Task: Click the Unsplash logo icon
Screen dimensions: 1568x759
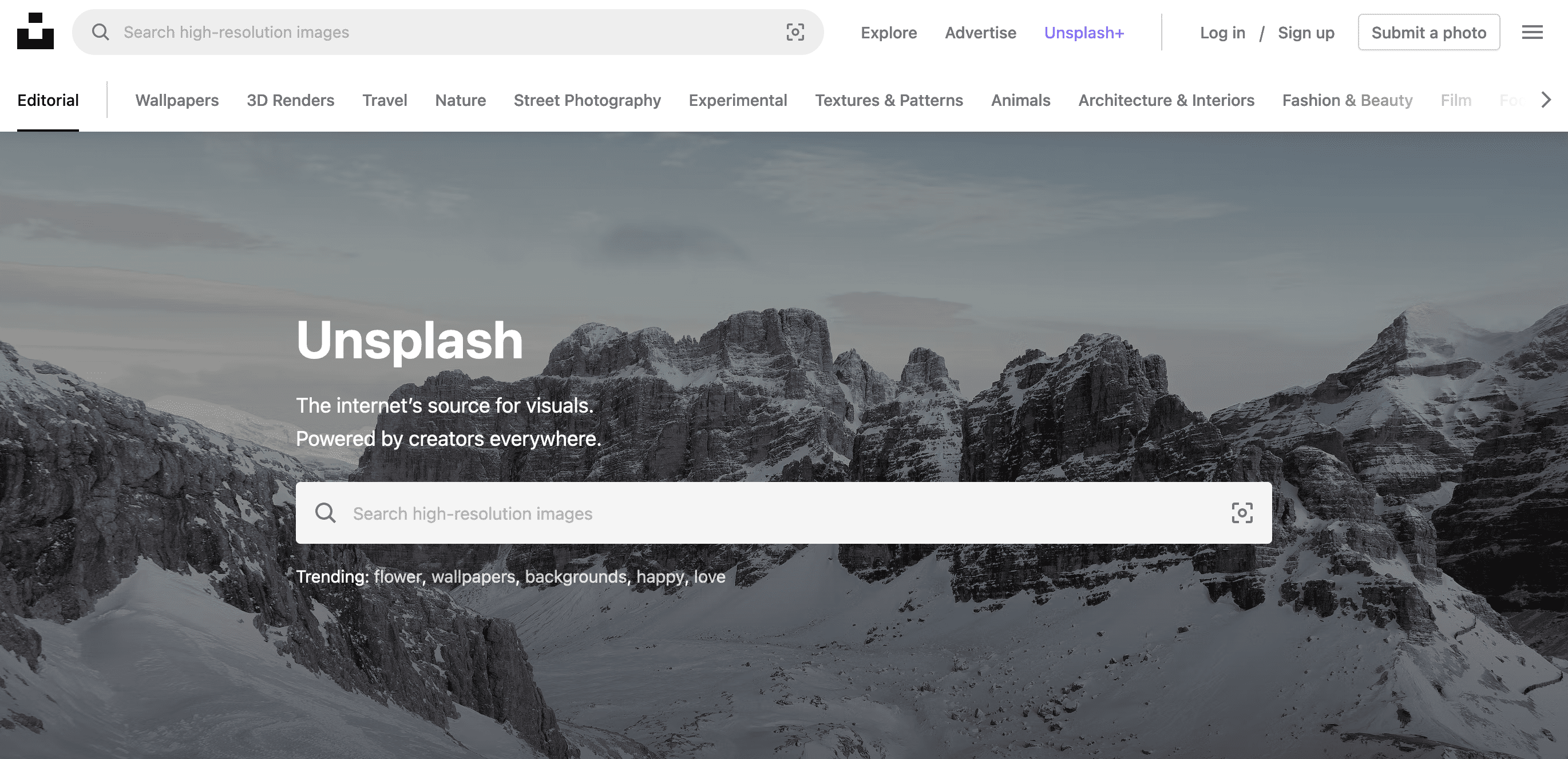Action: coord(35,31)
